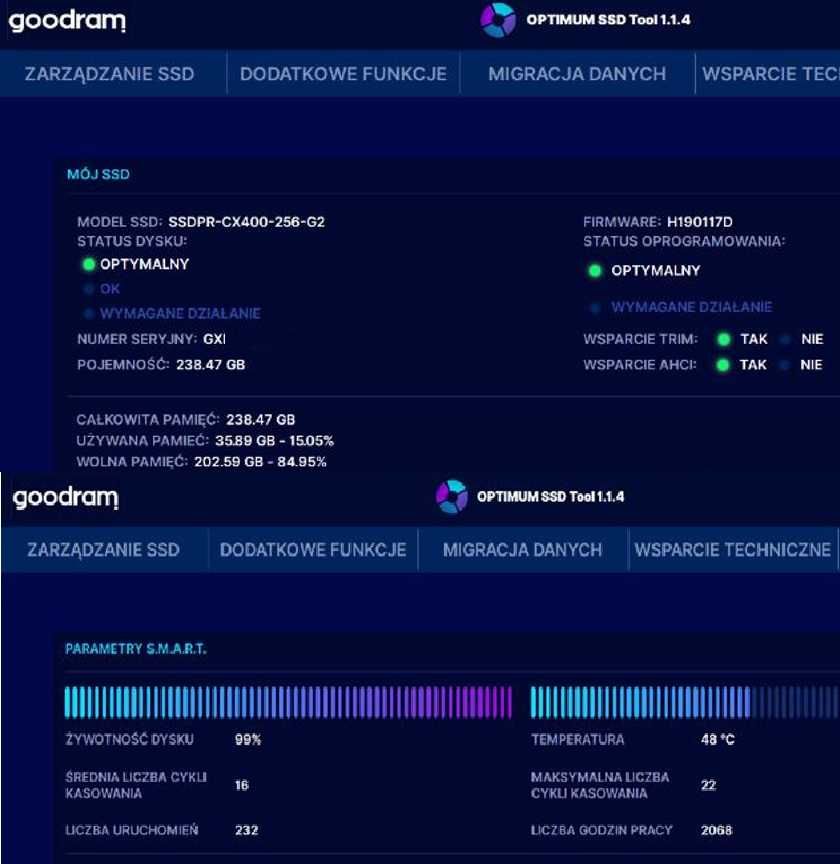The width and height of the screenshot is (840, 864).
Task: Click the Mój SSD section heading
Action: 98,175
